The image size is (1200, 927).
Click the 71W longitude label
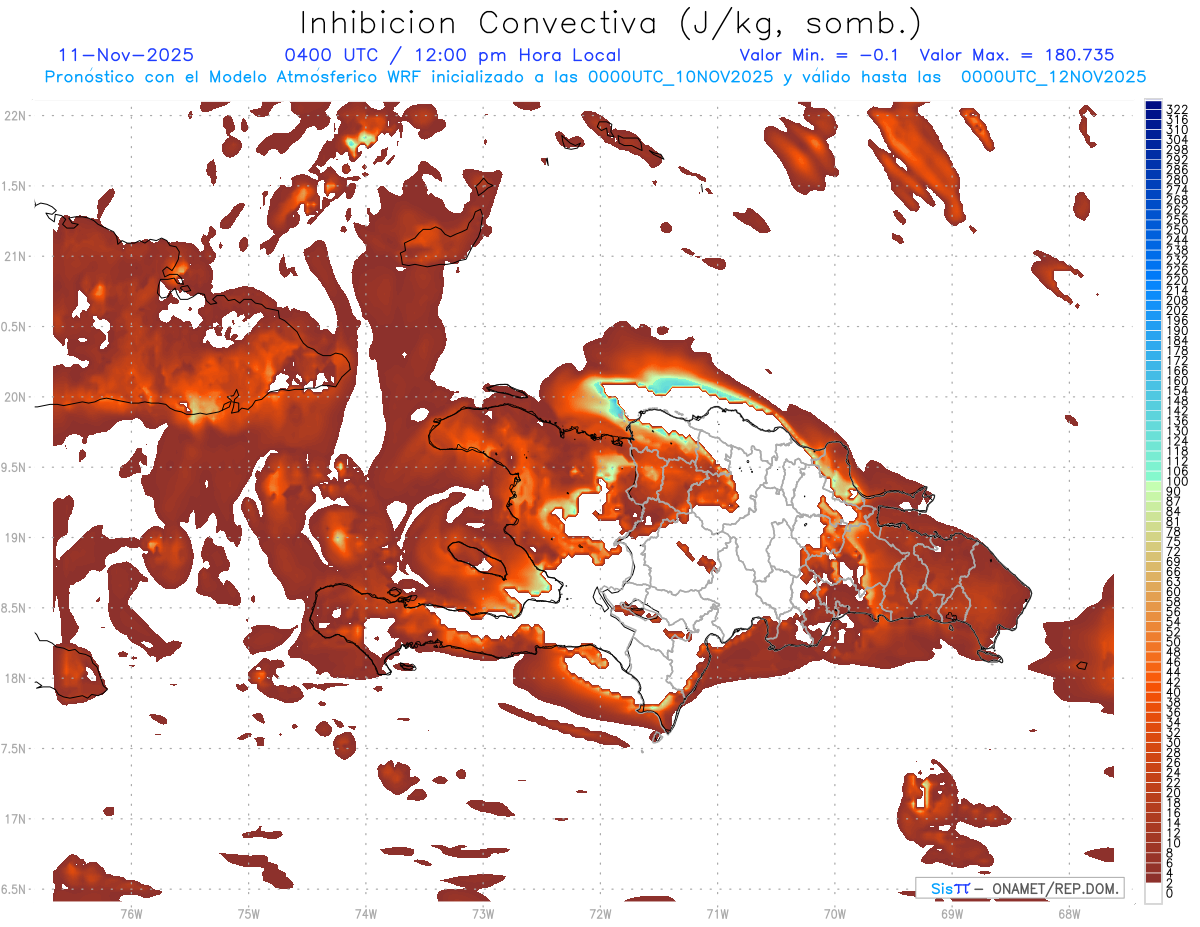pyautogui.click(x=717, y=913)
